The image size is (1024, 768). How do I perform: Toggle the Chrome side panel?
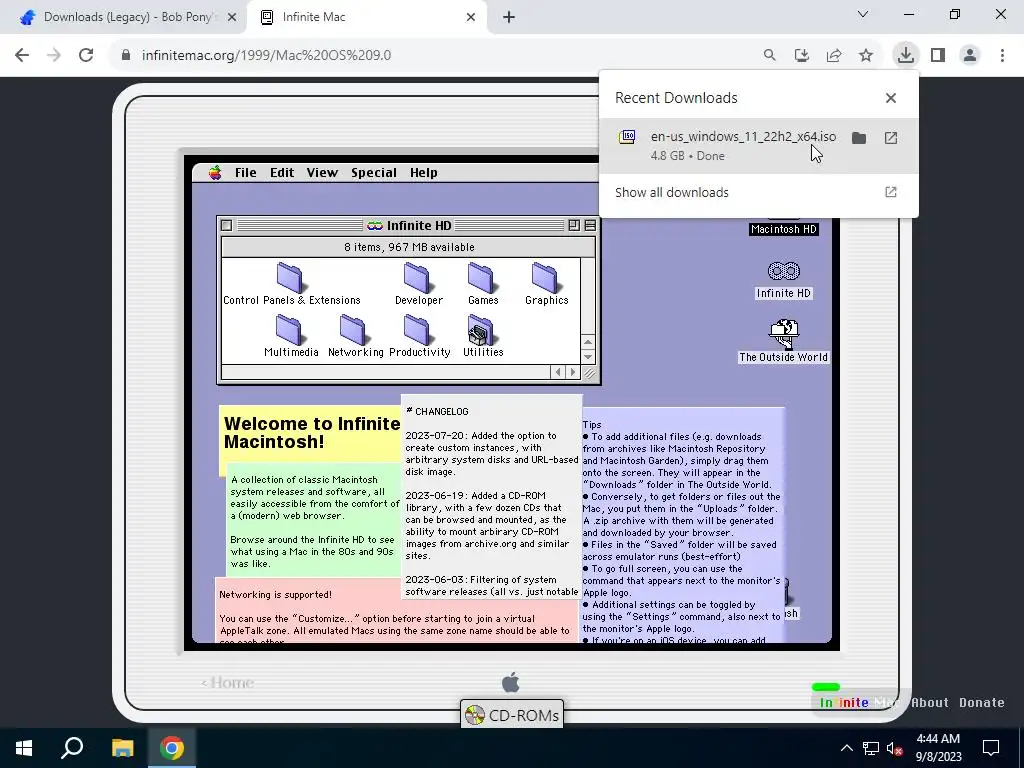coord(938,55)
